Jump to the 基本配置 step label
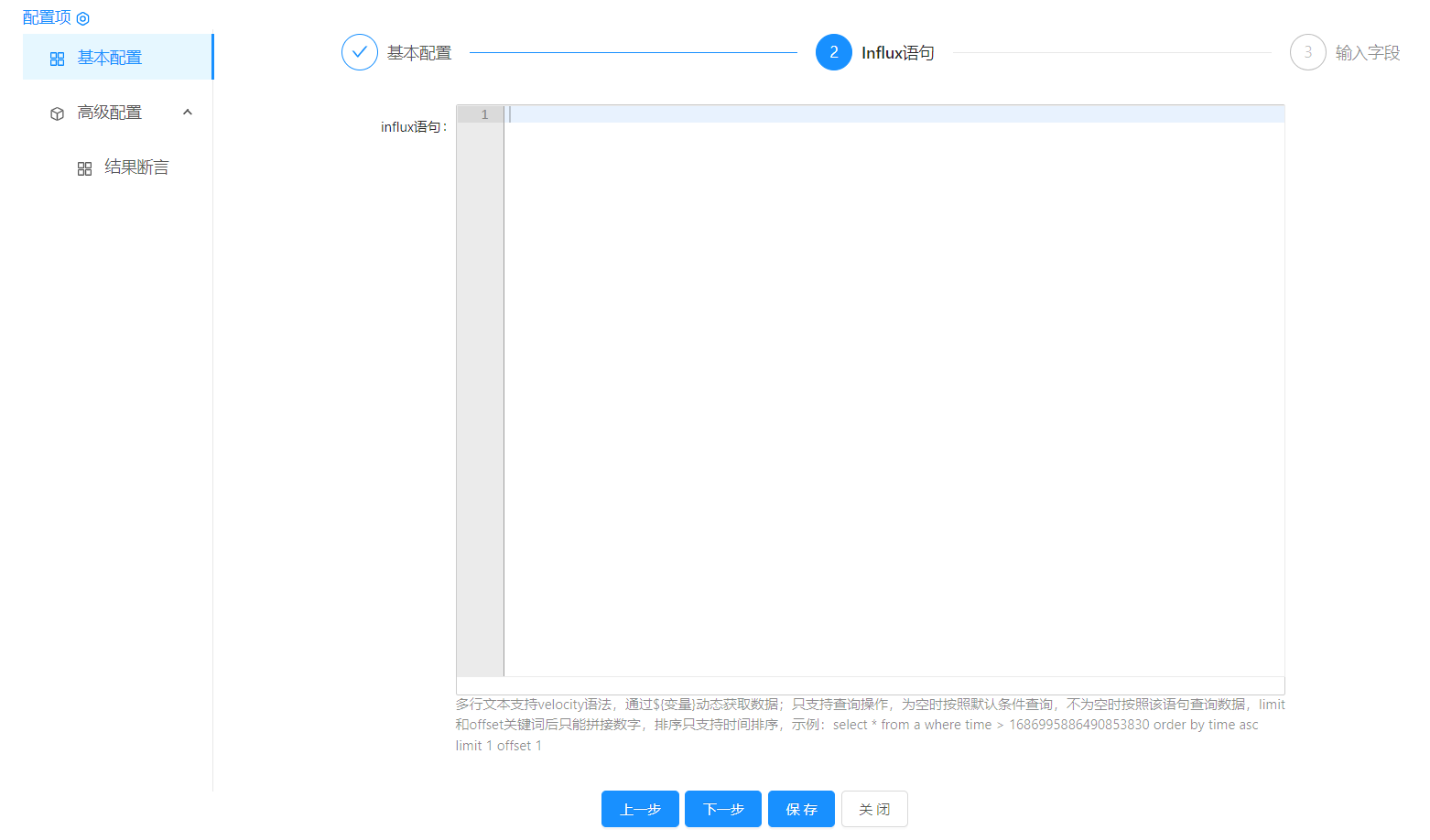Viewport: 1430px width, 840px height. click(x=419, y=53)
